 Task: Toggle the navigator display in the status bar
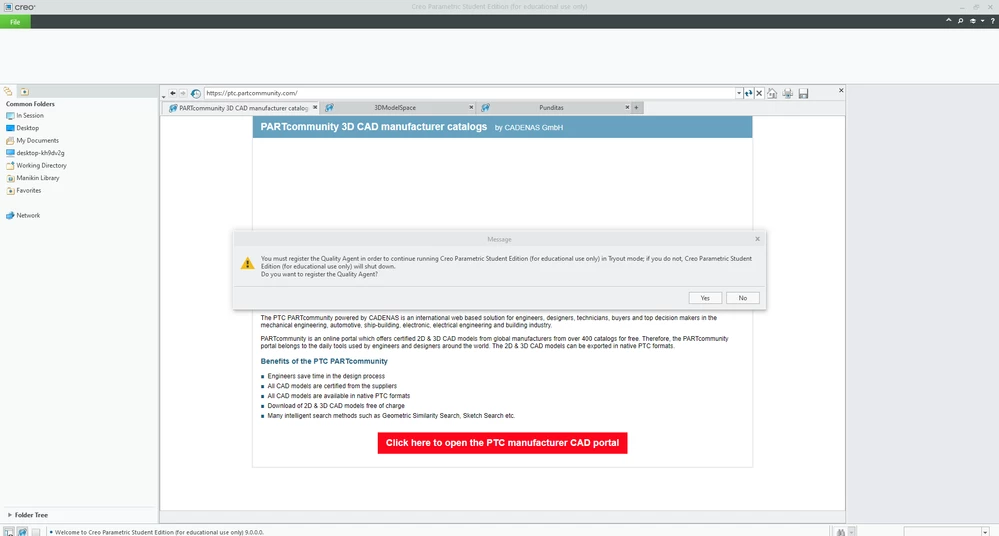coord(8,532)
